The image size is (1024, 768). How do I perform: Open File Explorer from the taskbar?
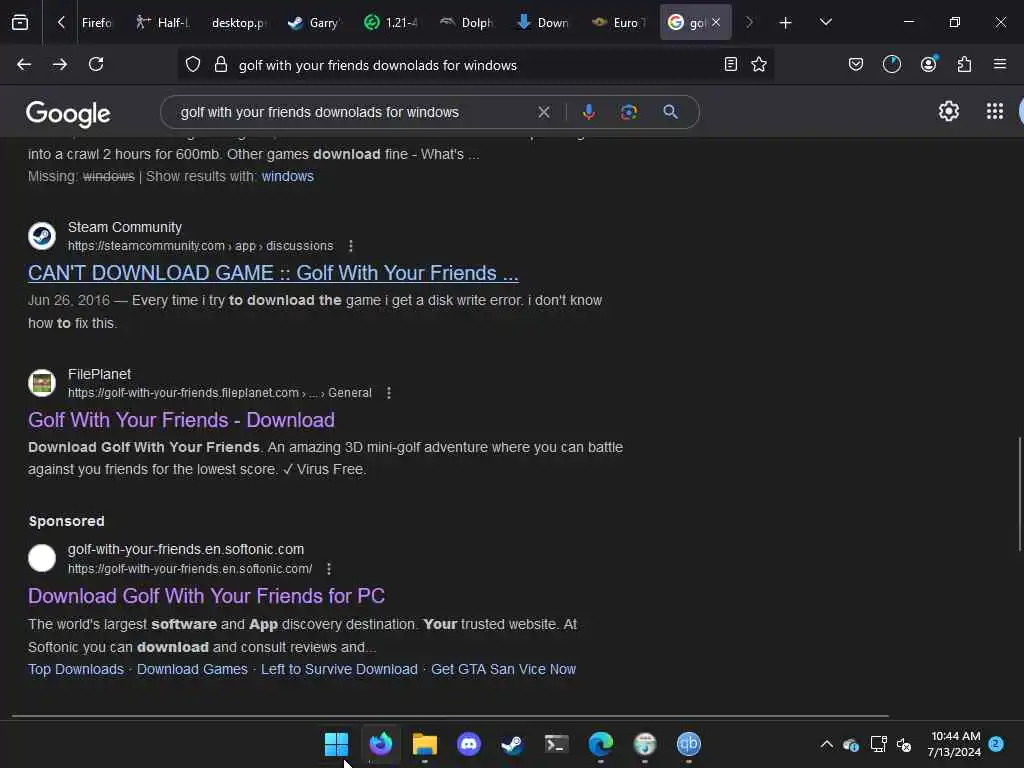point(424,744)
